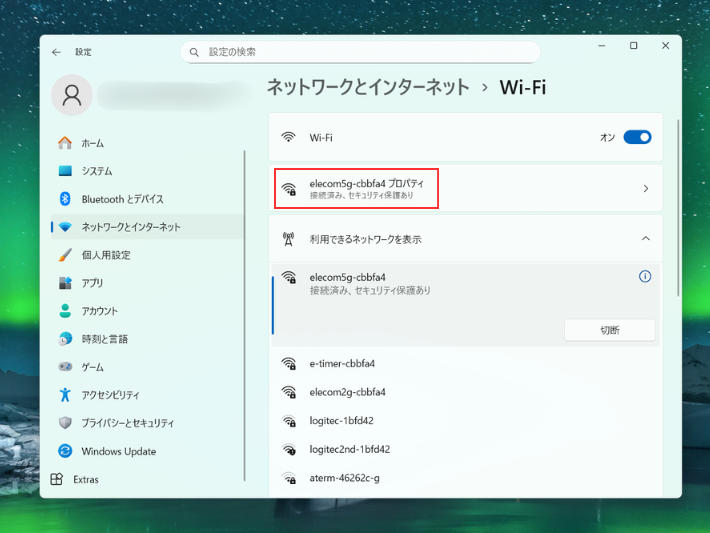Click the 個人用設定 paintbrush icon
Viewport: 710px width, 533px height.
[x=65, y=254]
